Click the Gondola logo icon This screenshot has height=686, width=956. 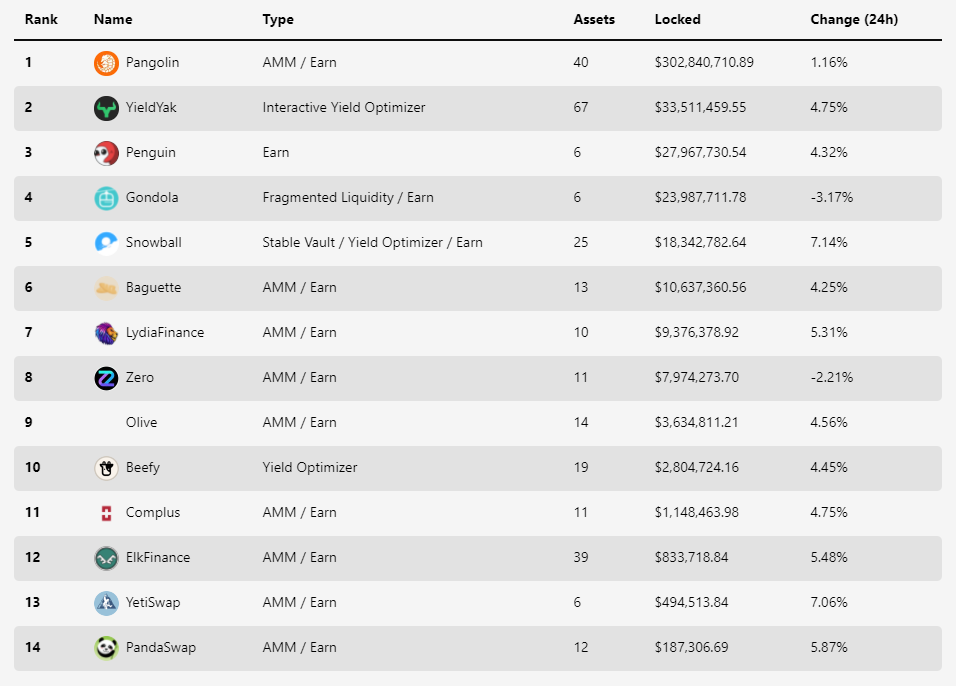(x=106, y=198)
